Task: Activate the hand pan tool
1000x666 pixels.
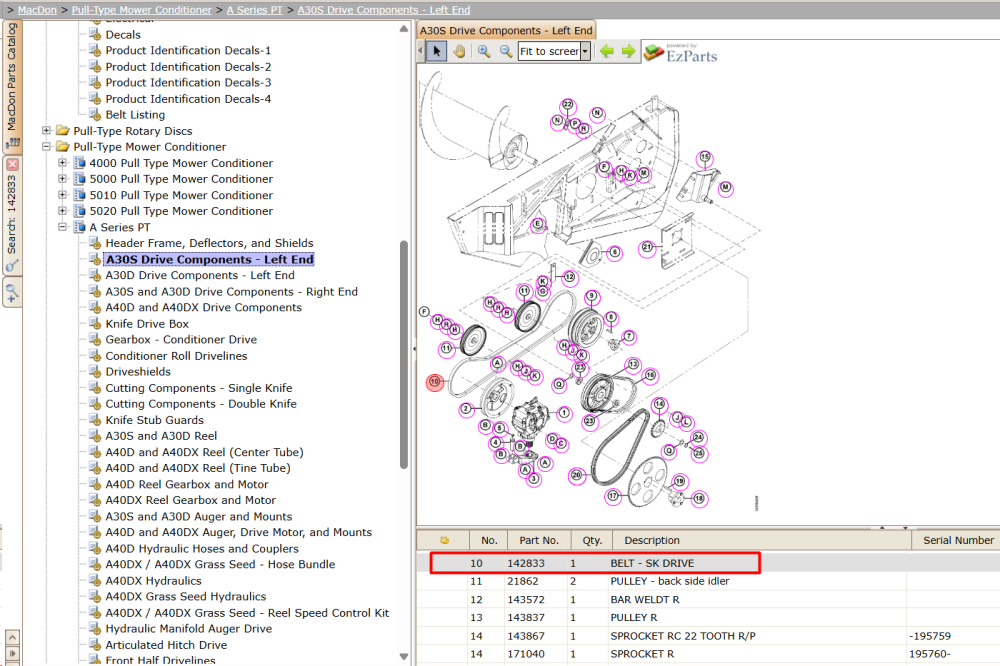Action: pos(459,51)
